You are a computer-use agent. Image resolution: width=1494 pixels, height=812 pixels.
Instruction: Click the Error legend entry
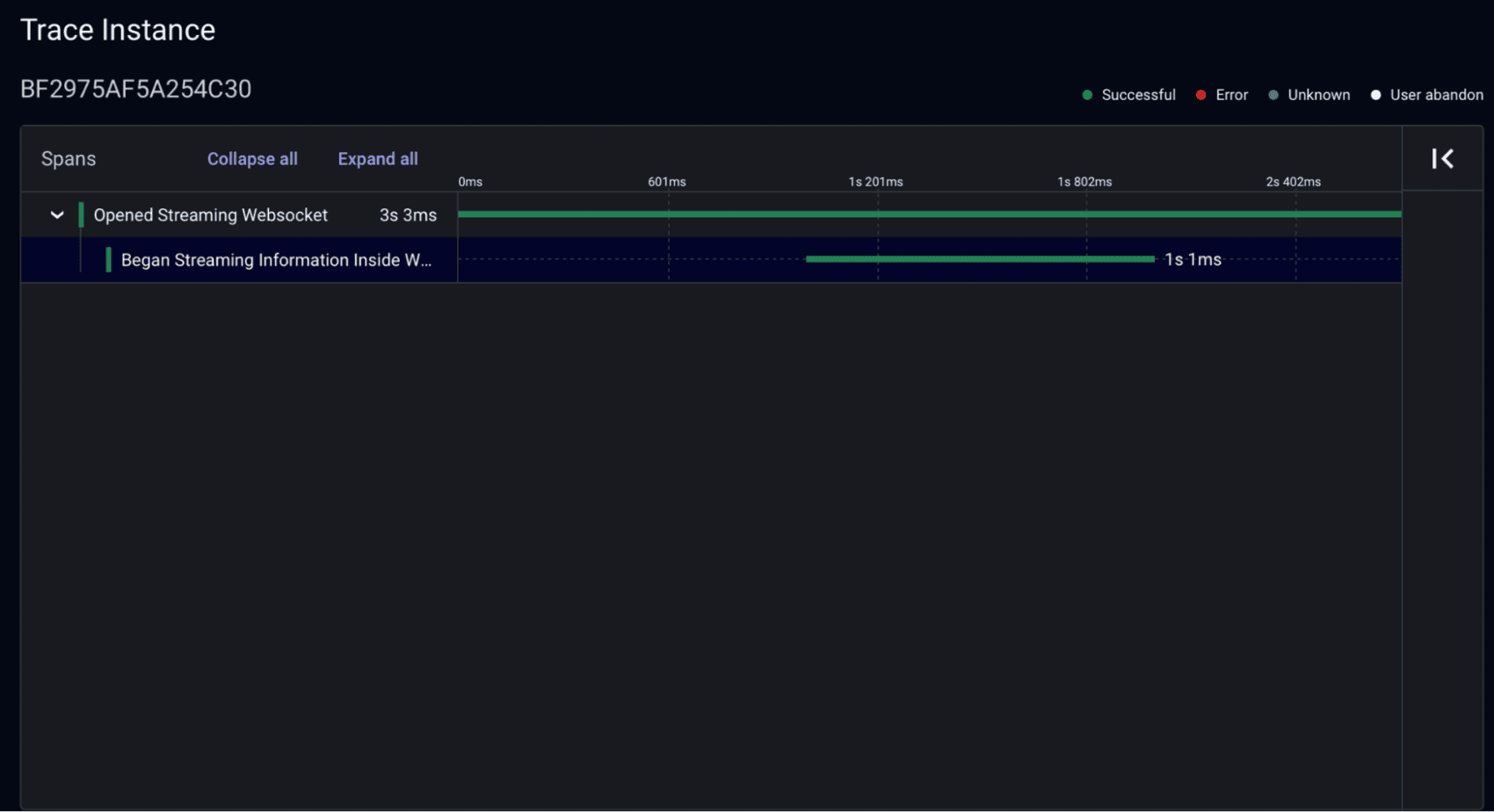pos(1222,95)
